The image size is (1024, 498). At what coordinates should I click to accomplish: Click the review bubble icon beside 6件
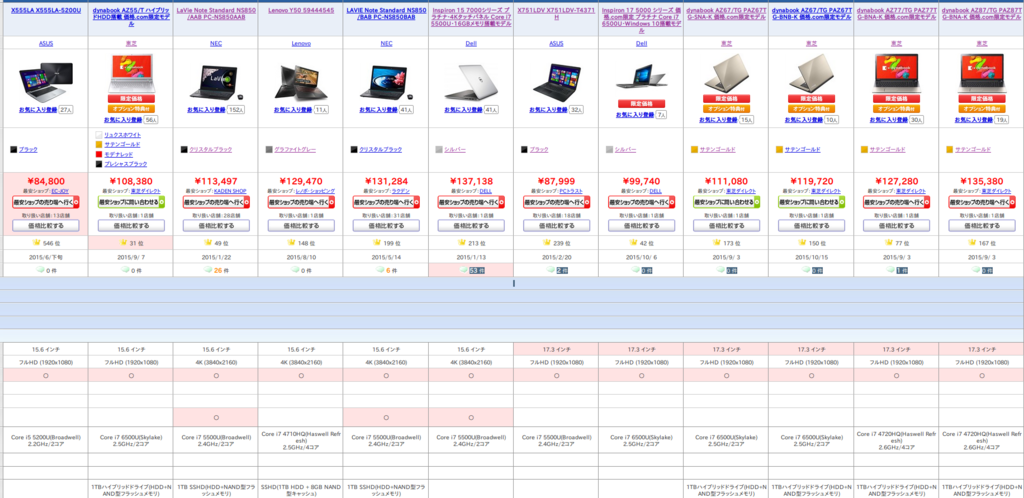coord(379,270)
